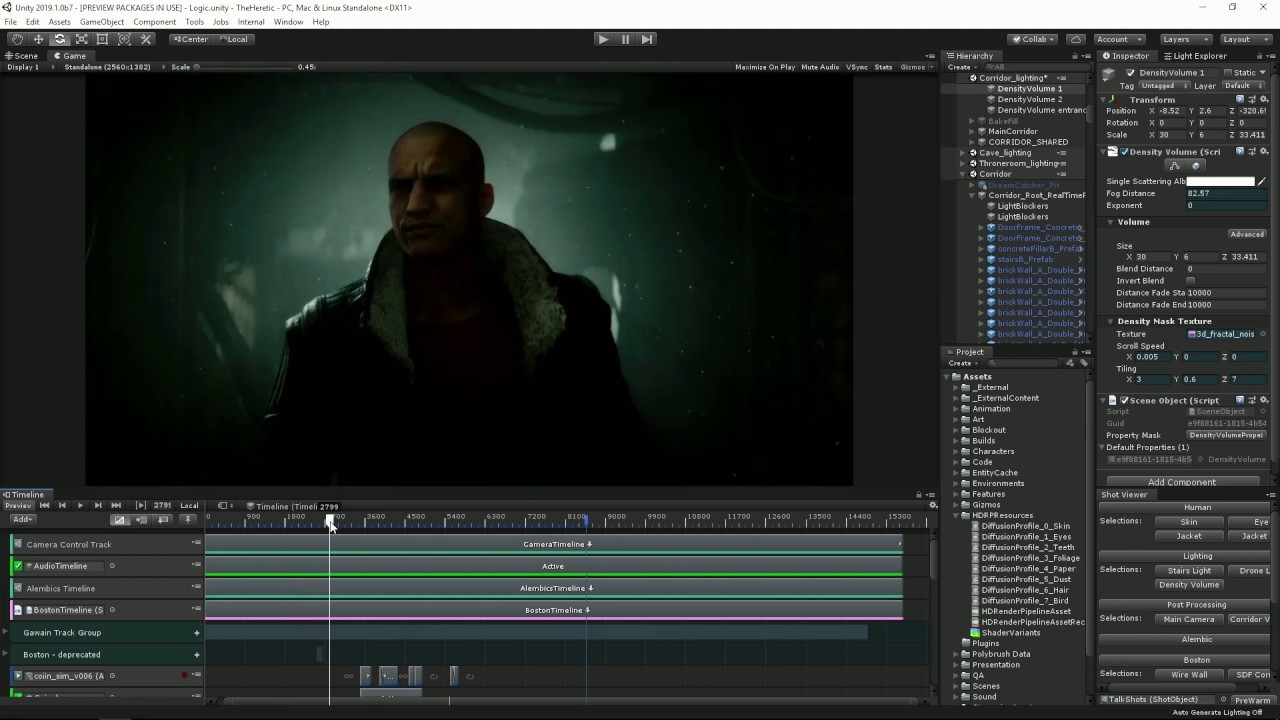This screenshot has height=720, width=1280.
Task: Click the Advanced button in Volume section
Action: coord(1247,234)
